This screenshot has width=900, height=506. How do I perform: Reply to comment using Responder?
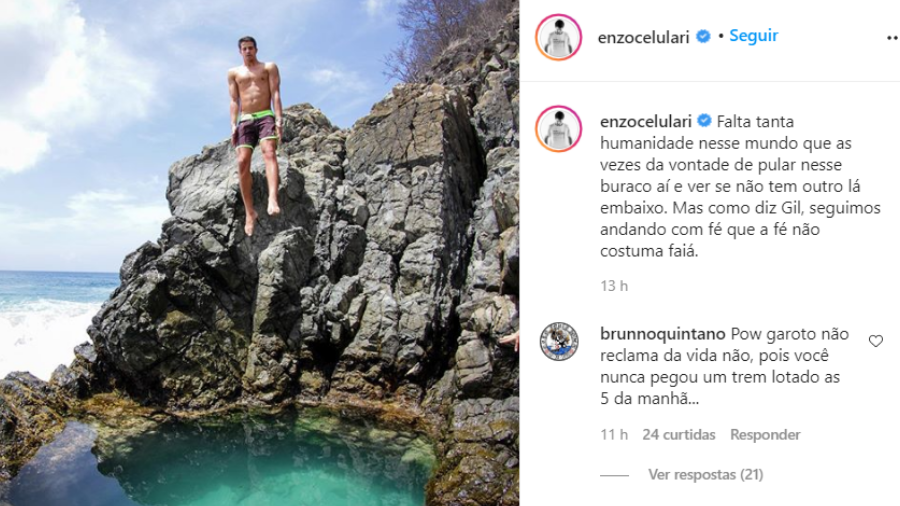click(765, 435)
